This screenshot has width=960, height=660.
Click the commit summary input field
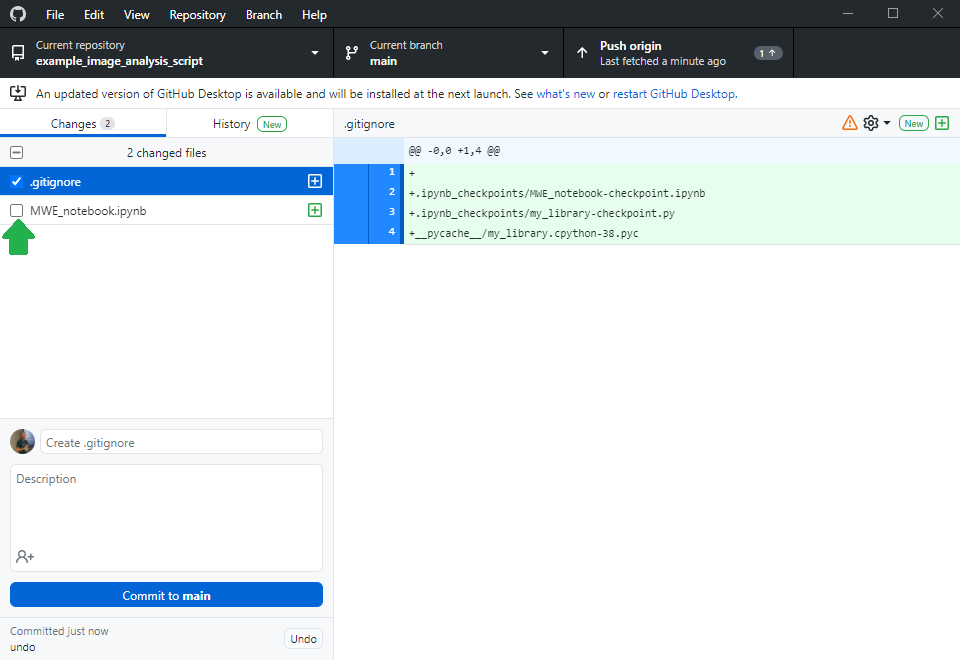pos(181,442)
